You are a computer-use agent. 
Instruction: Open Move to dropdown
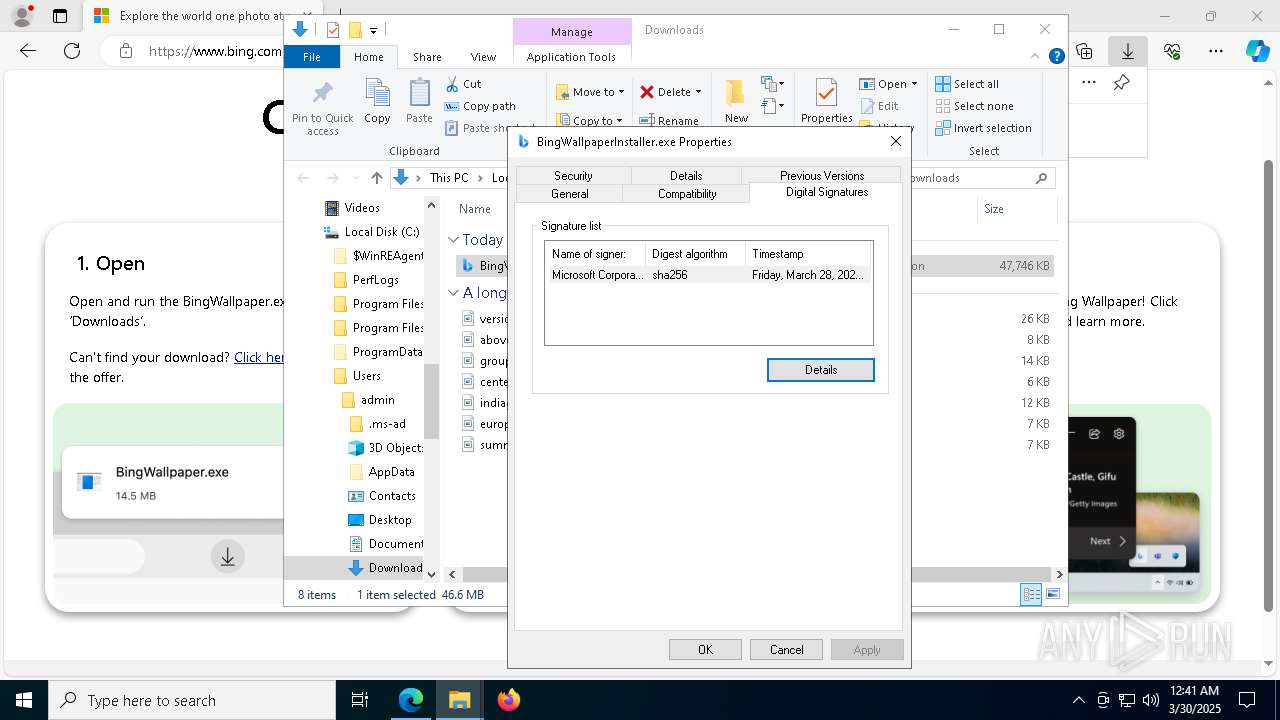tap(590, 92)
